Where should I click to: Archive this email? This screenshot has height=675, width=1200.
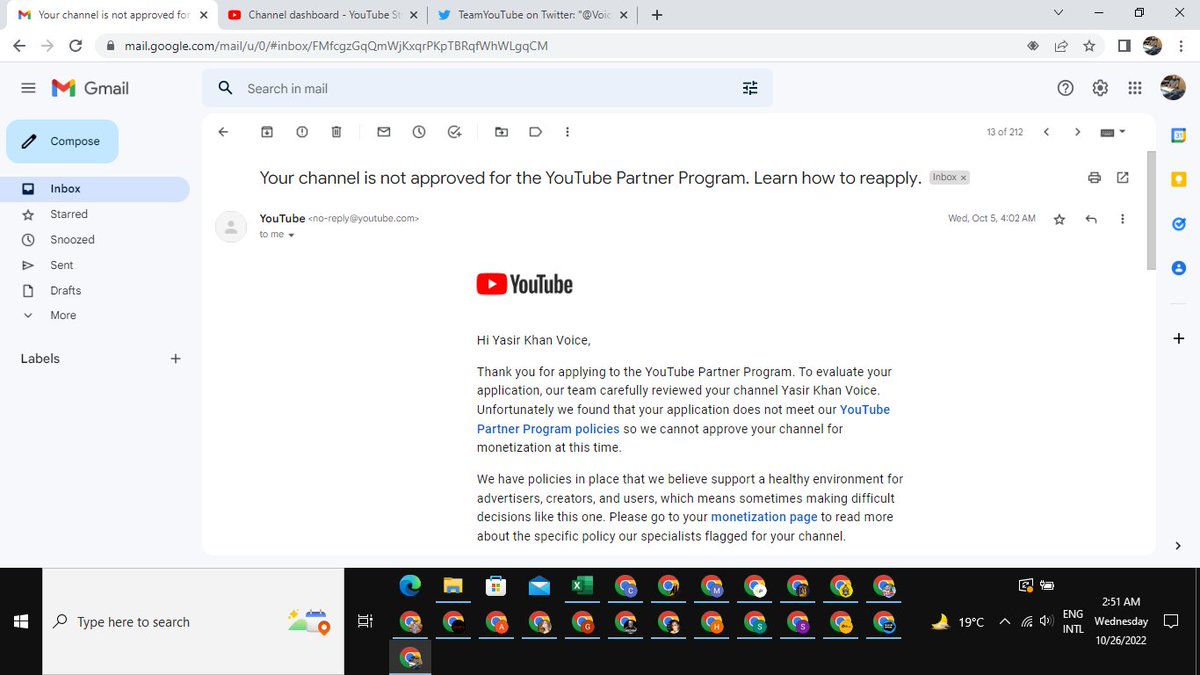coord(267,132)
